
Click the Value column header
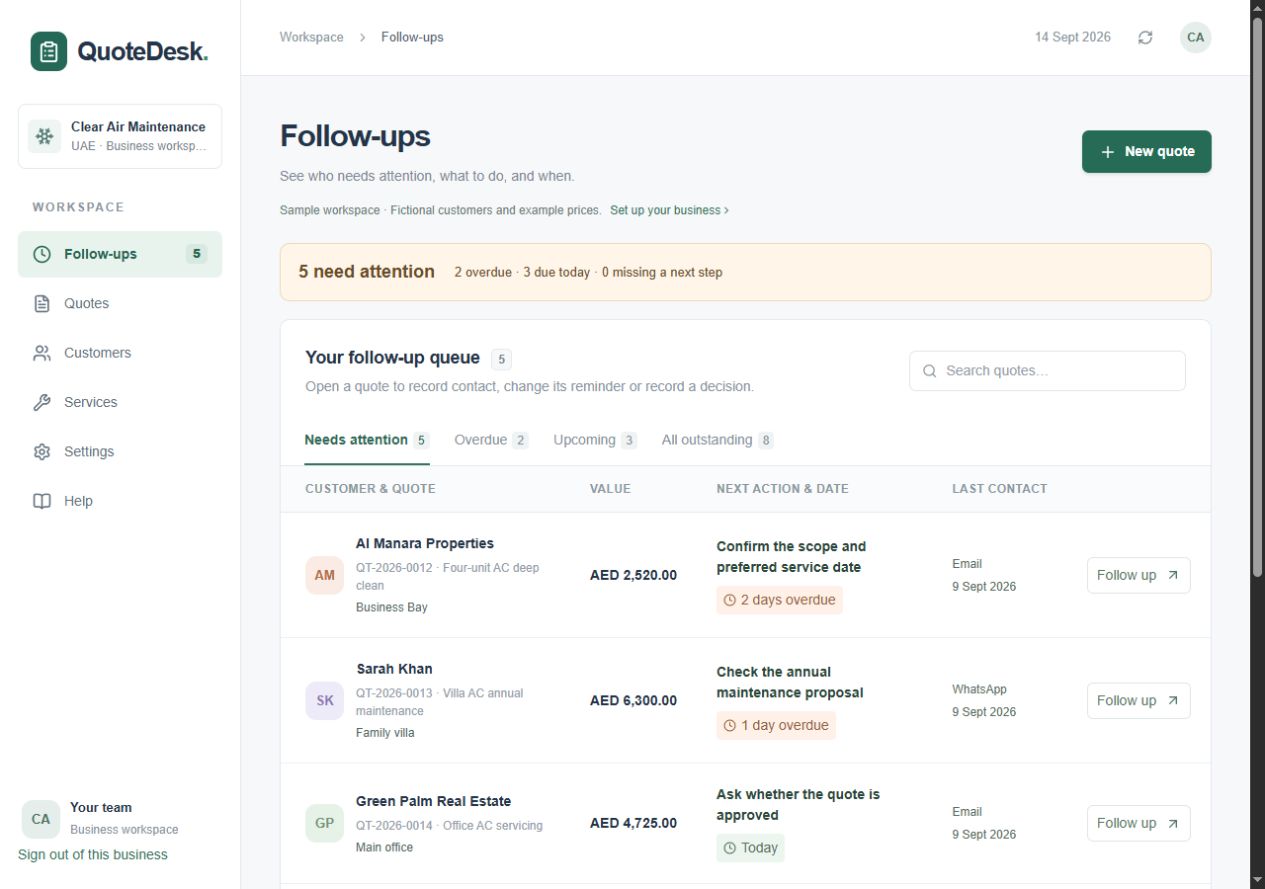coord(610,489)
